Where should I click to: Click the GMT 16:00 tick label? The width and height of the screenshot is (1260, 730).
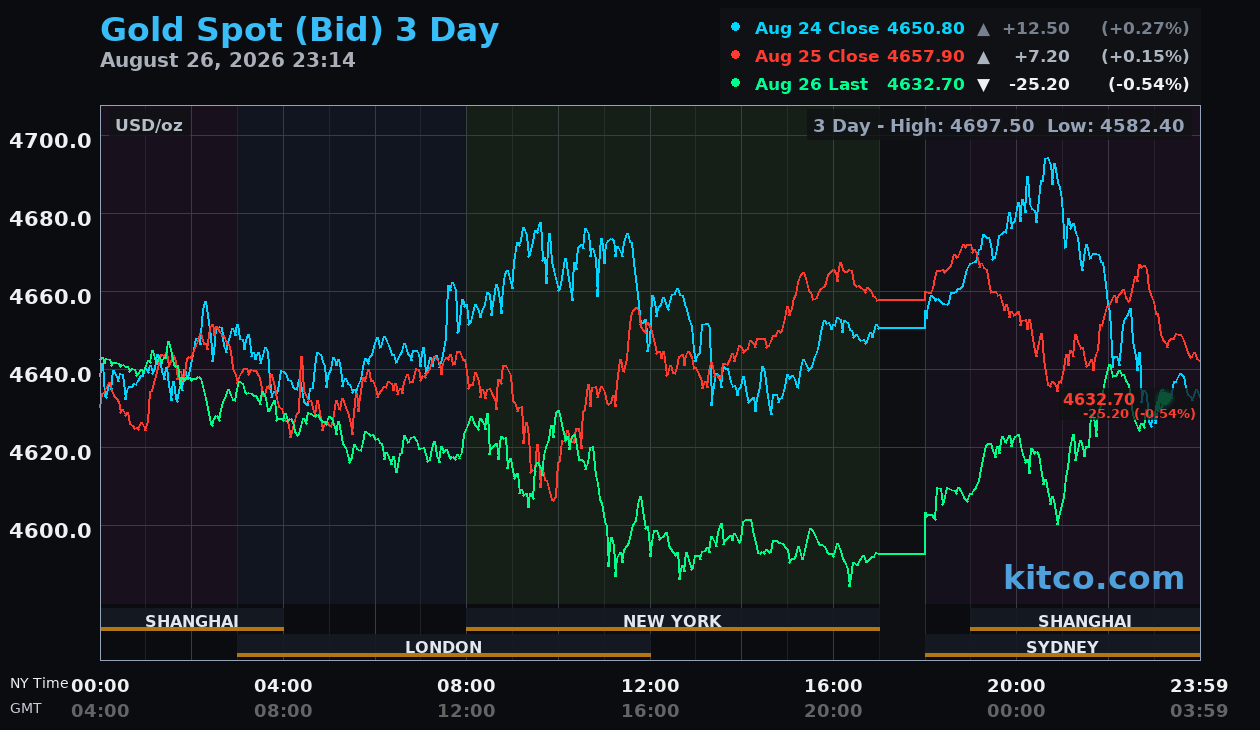point(650,711)
